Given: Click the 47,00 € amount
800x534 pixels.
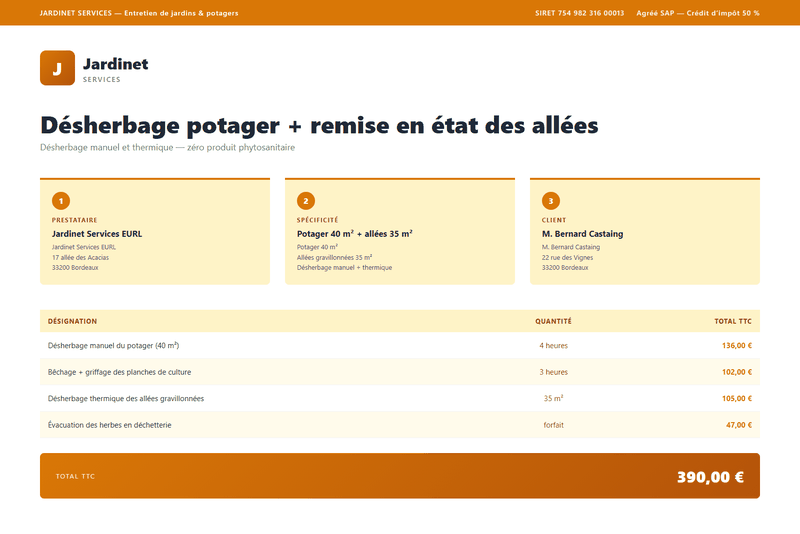Looking at the screenshot, I should click(x=739, y=425).
